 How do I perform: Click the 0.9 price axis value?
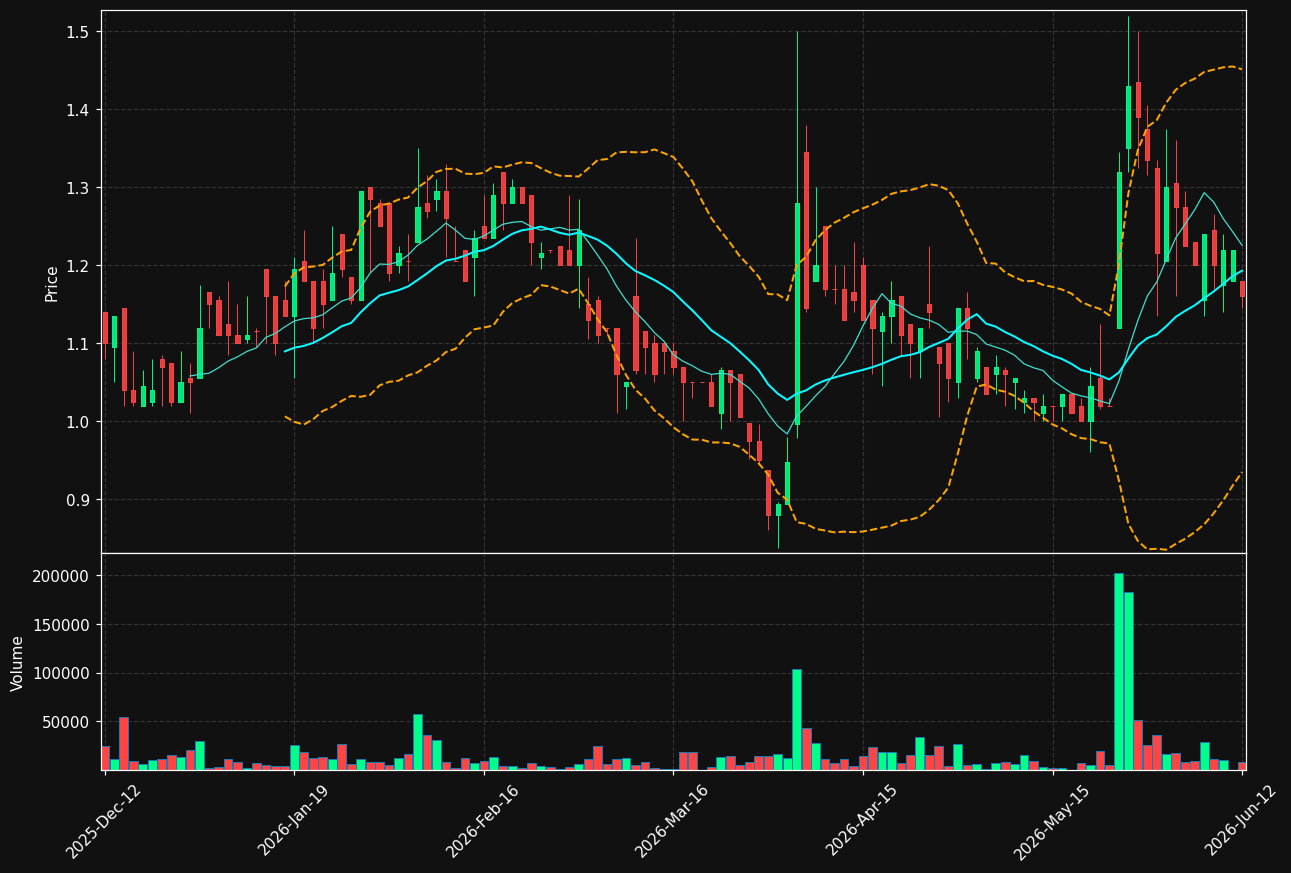coord(78,500)
